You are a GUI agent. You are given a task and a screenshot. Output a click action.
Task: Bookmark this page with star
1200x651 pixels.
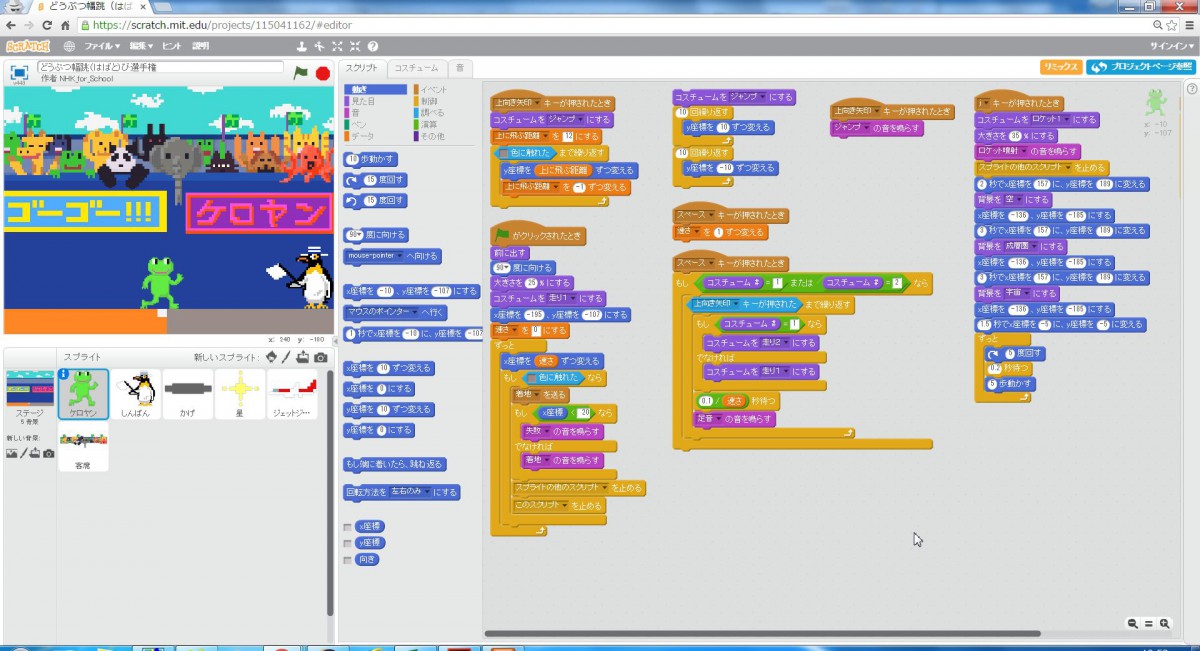click(1170, 24)
